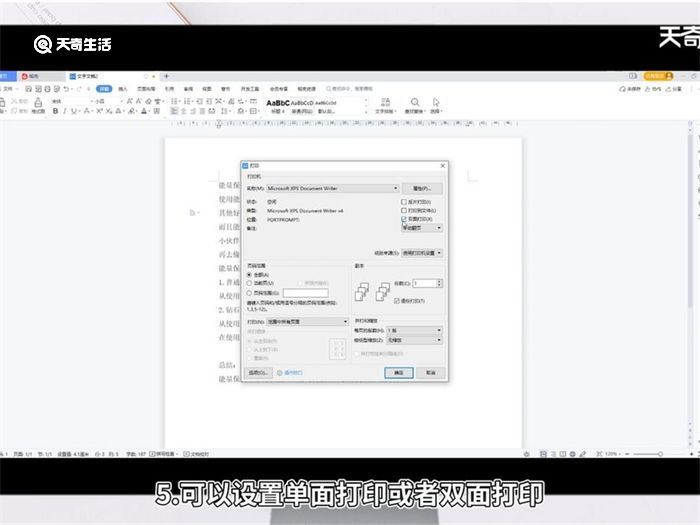
Task: Open the printer name dropdown
Action: pyautogui.click(x=333, y=188)
